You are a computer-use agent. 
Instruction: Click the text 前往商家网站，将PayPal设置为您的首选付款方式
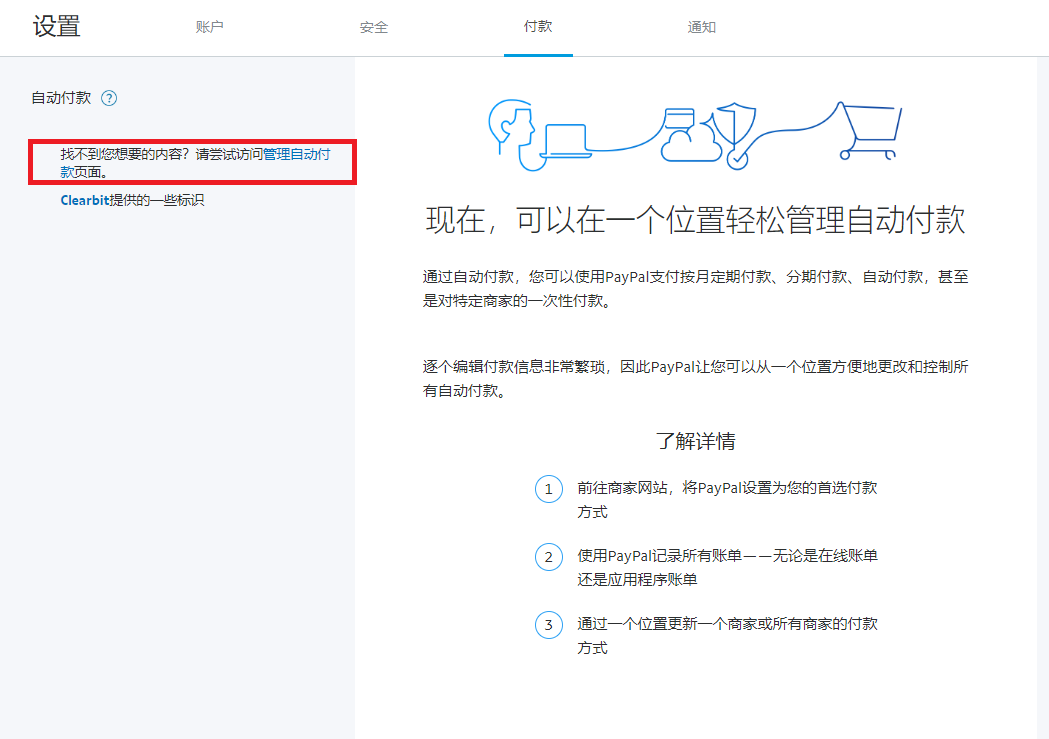[x=727, y=500]
